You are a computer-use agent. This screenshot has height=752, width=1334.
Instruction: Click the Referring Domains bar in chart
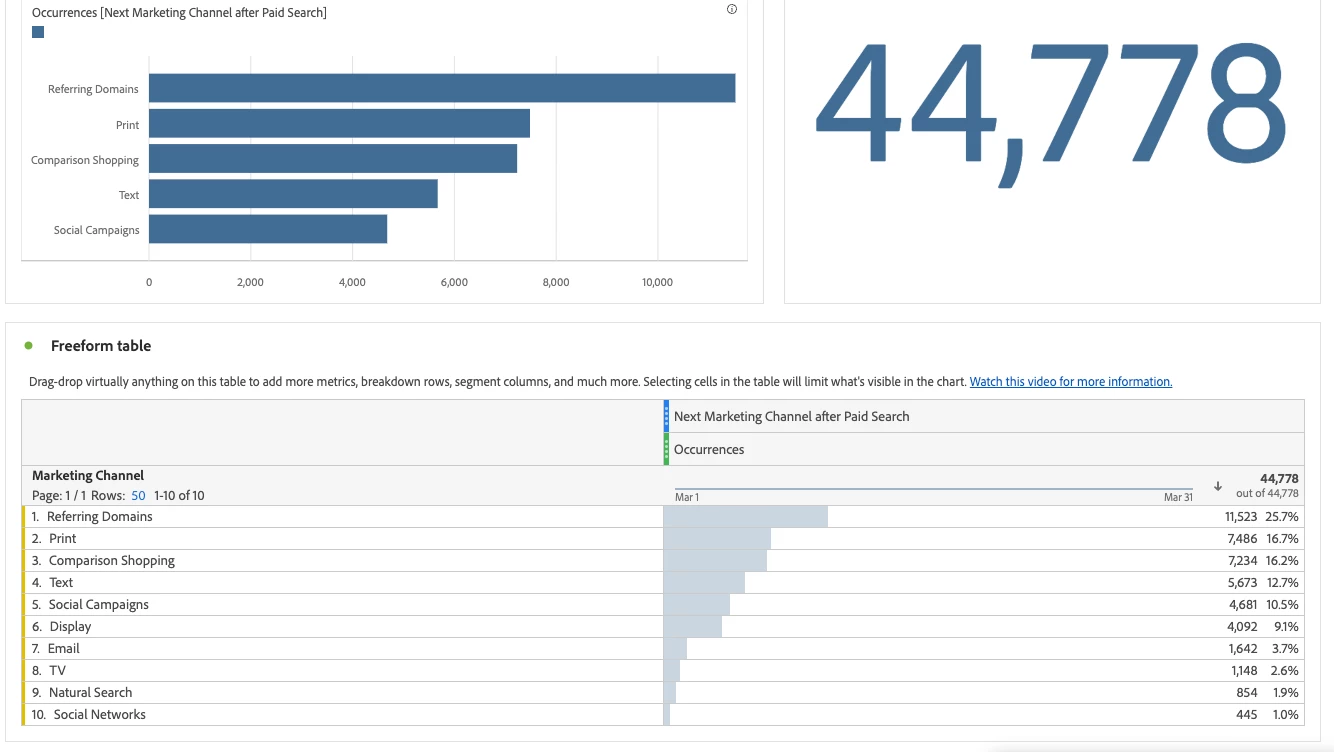[x=442, y=88]
